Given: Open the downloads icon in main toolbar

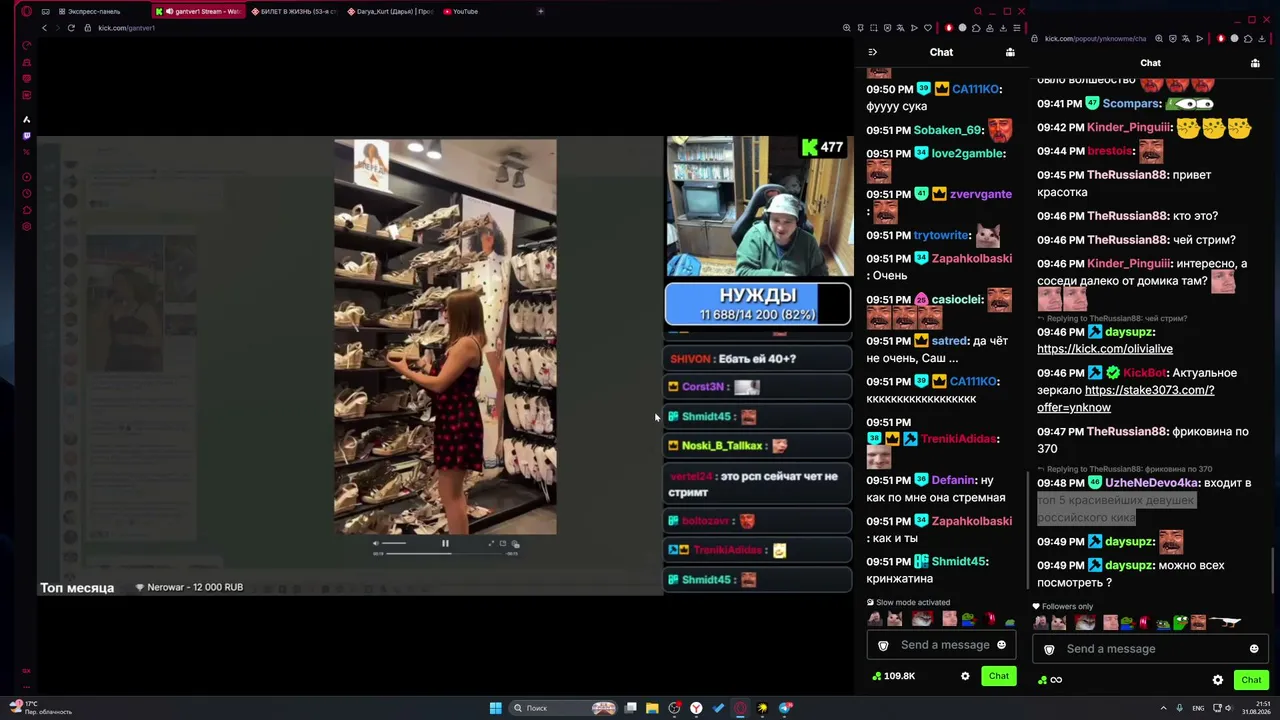Looking at the screenshot, I should (1004, 28).
